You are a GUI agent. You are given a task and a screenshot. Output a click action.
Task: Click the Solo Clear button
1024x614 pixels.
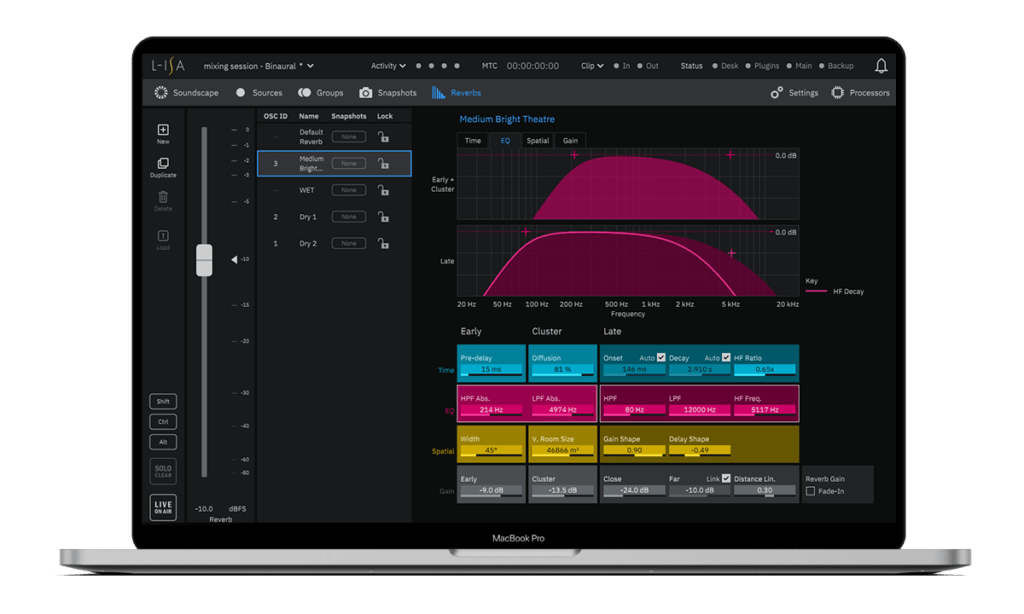(163, 471)
